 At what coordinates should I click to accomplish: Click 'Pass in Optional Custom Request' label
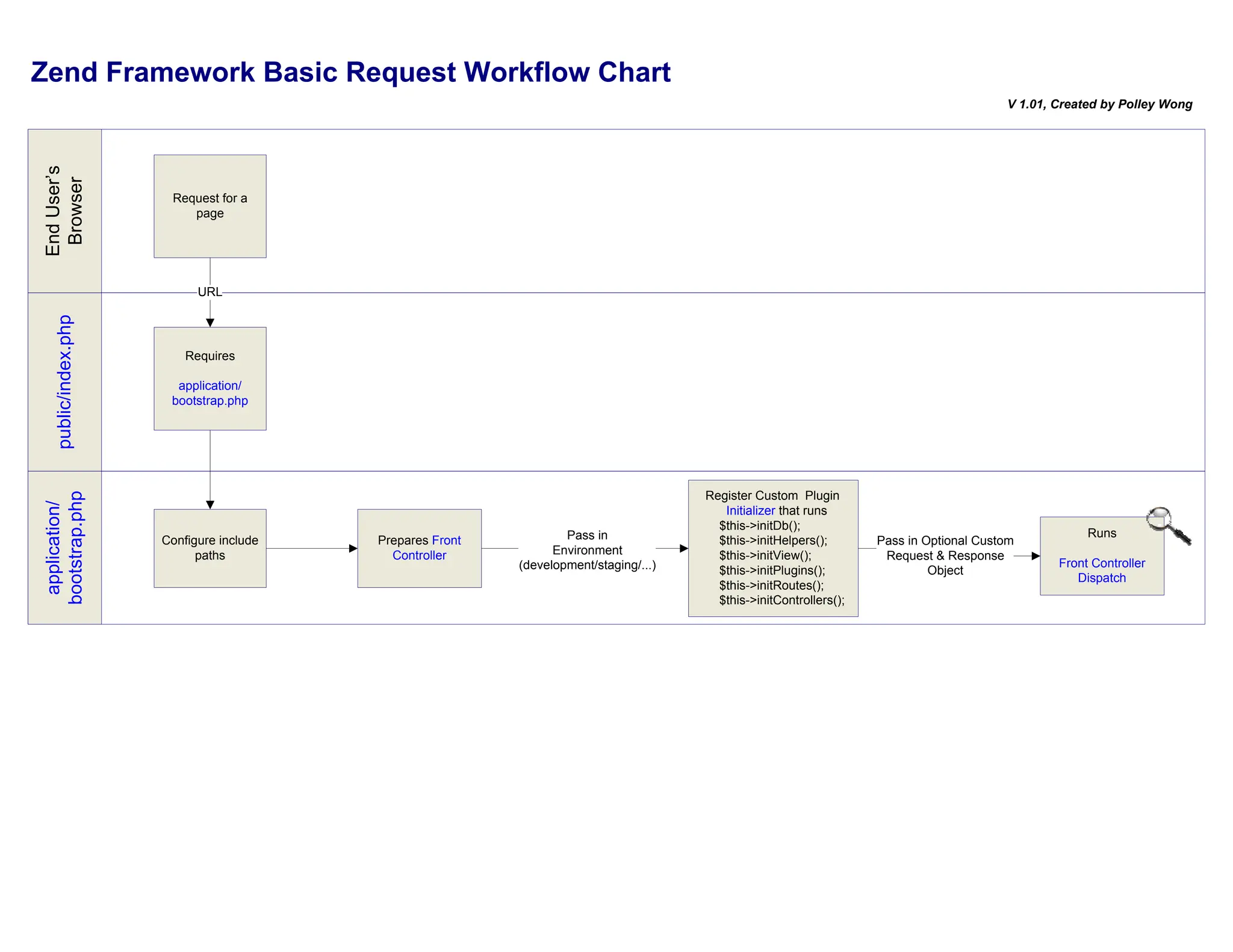pyautogui.click(x=945, y=555)
